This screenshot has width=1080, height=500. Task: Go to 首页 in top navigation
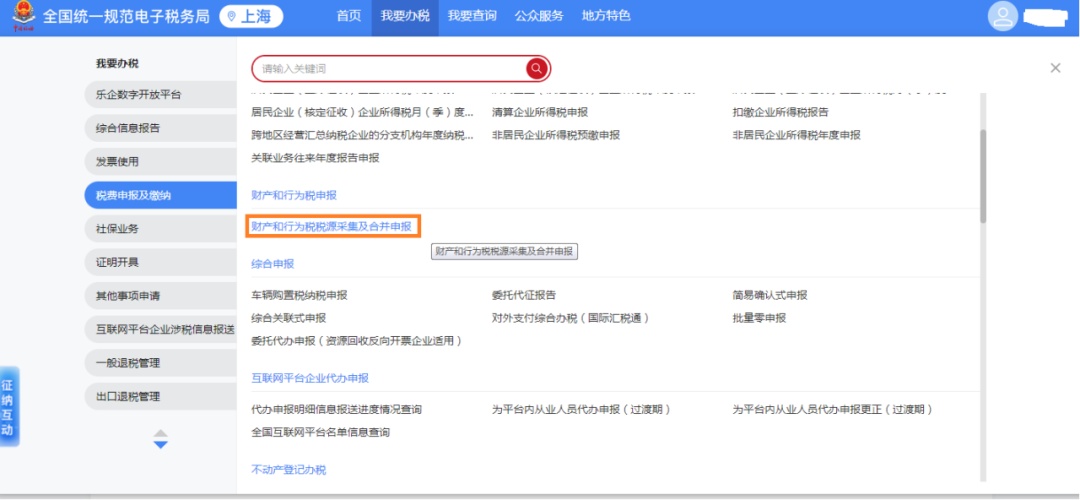(349, 17)
